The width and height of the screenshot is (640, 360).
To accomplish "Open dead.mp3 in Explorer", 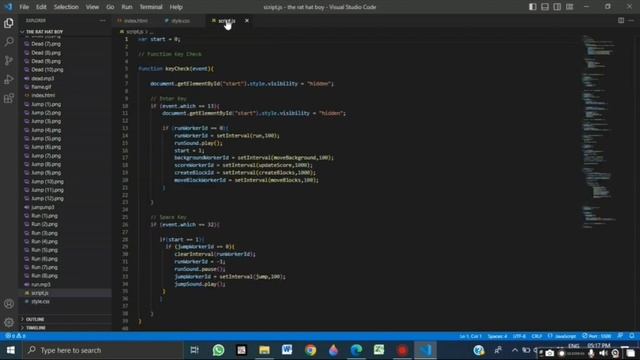I will pos(42,78).
